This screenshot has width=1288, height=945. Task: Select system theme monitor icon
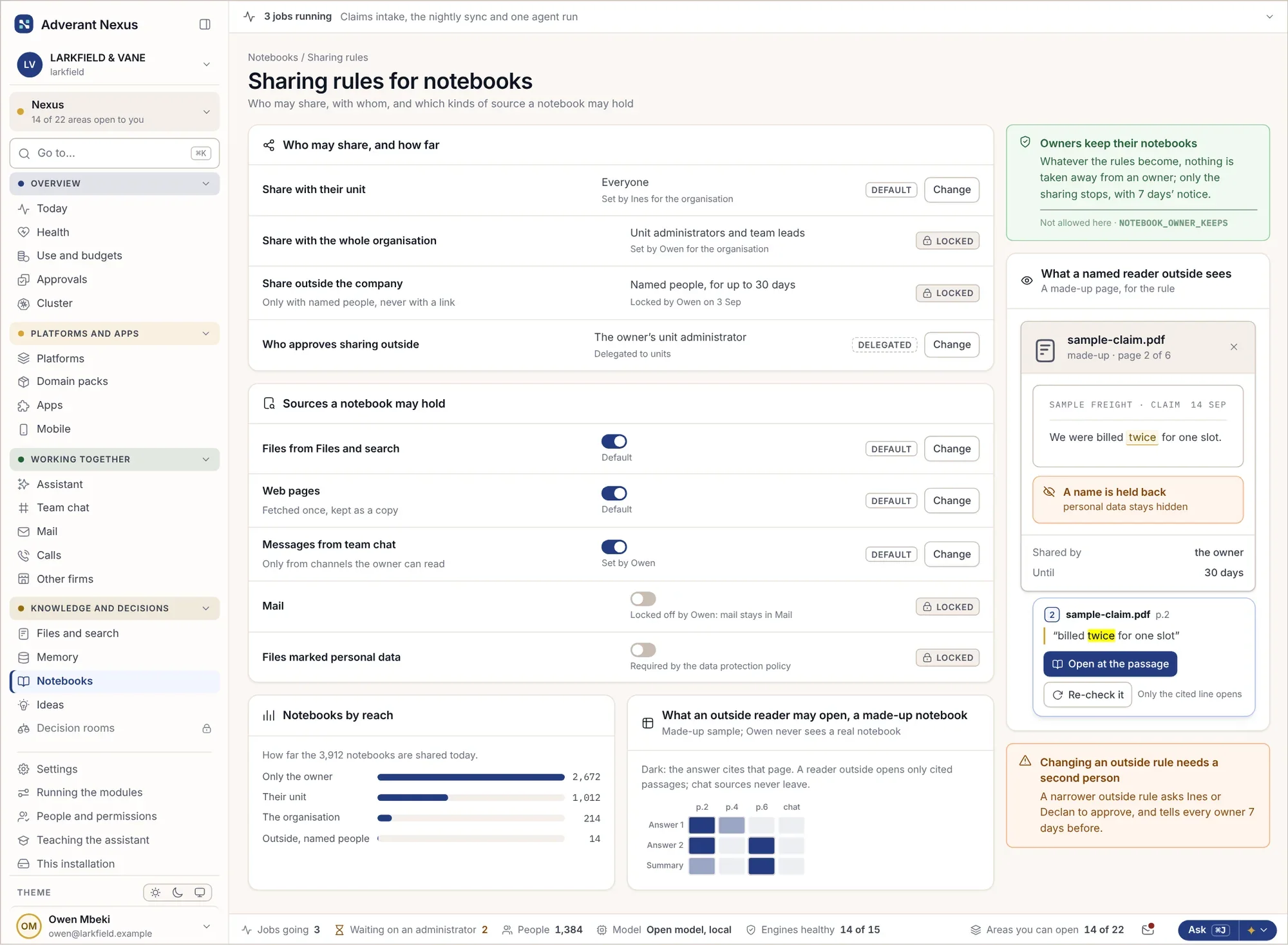click(200, 892)
